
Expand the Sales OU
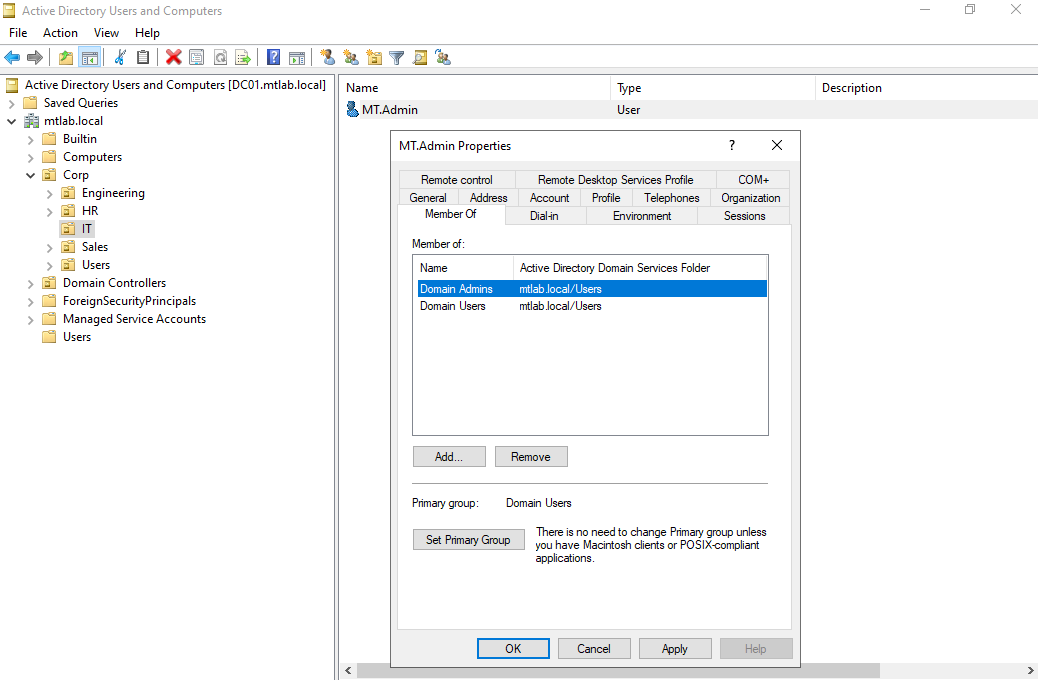[50, 248]
